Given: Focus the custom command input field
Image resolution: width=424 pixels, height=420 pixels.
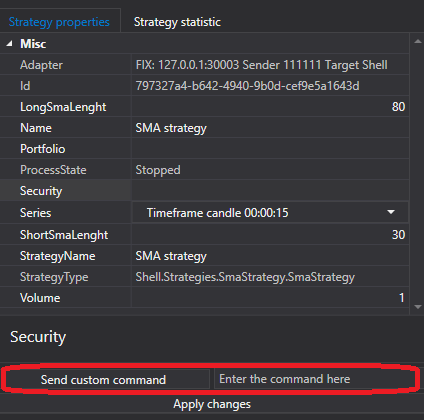Looking at the screenshot, I should (314, 379).
